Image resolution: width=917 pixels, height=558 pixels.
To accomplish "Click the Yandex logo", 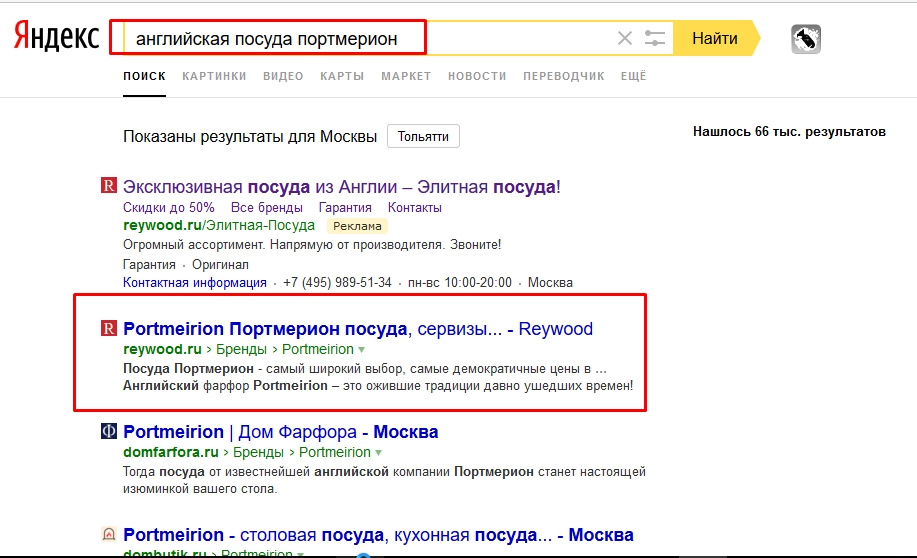I will [x=56, y=39].
